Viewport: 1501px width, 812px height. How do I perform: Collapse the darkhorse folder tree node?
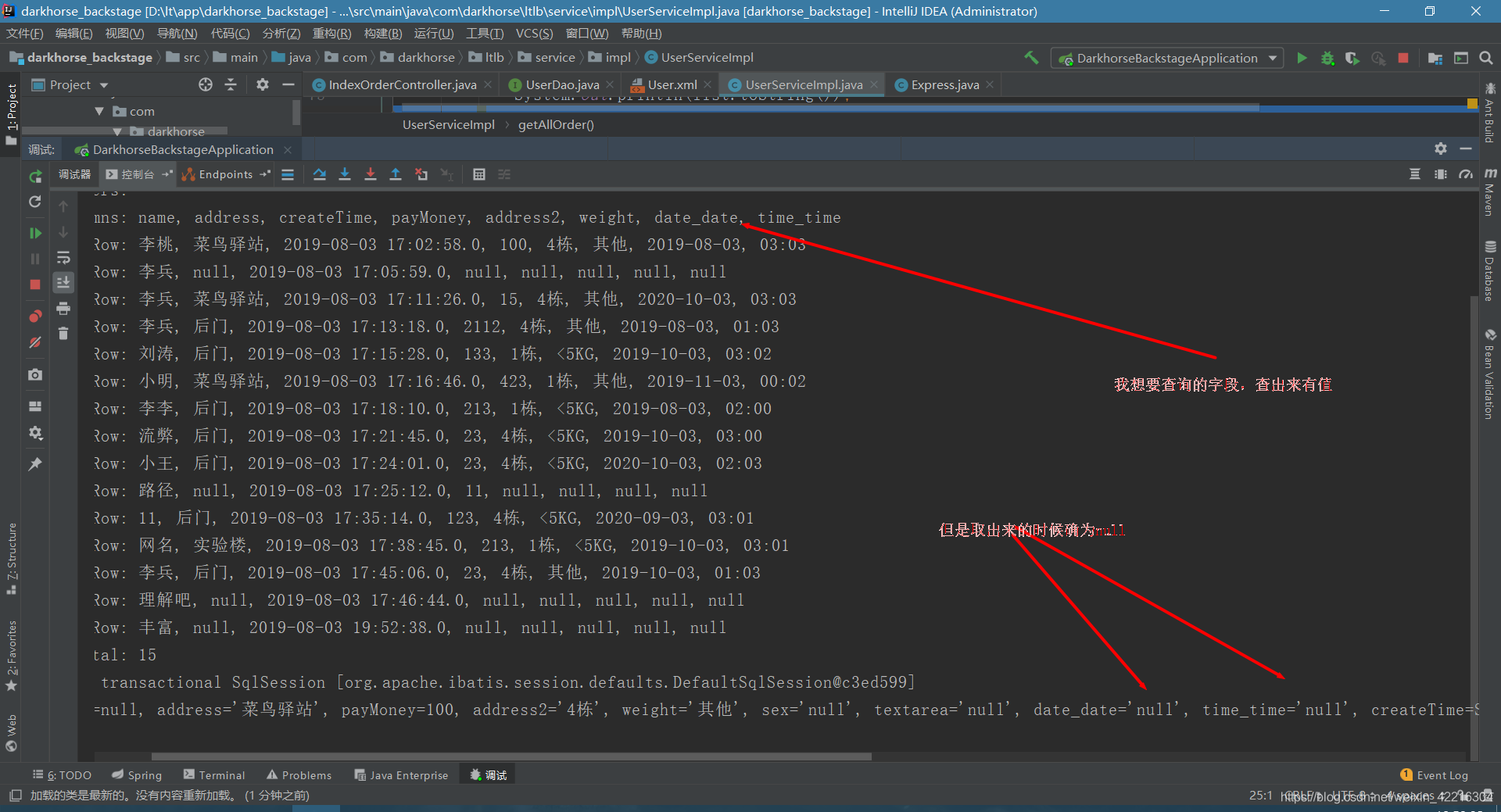point(117,131)
